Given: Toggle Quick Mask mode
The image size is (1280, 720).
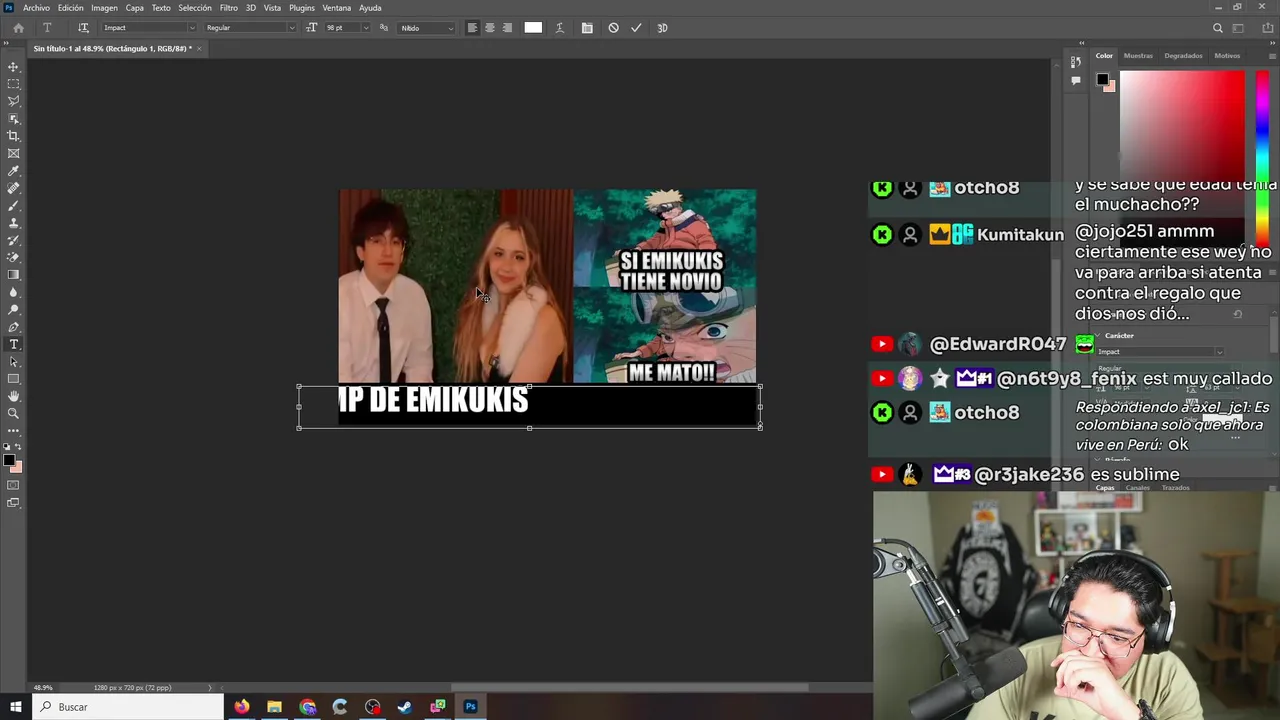Looking at the screenshot, I should coord(13,485).
